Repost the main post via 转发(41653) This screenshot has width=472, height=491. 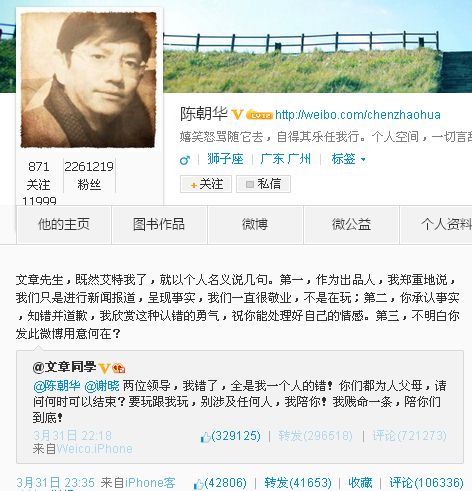298,483
